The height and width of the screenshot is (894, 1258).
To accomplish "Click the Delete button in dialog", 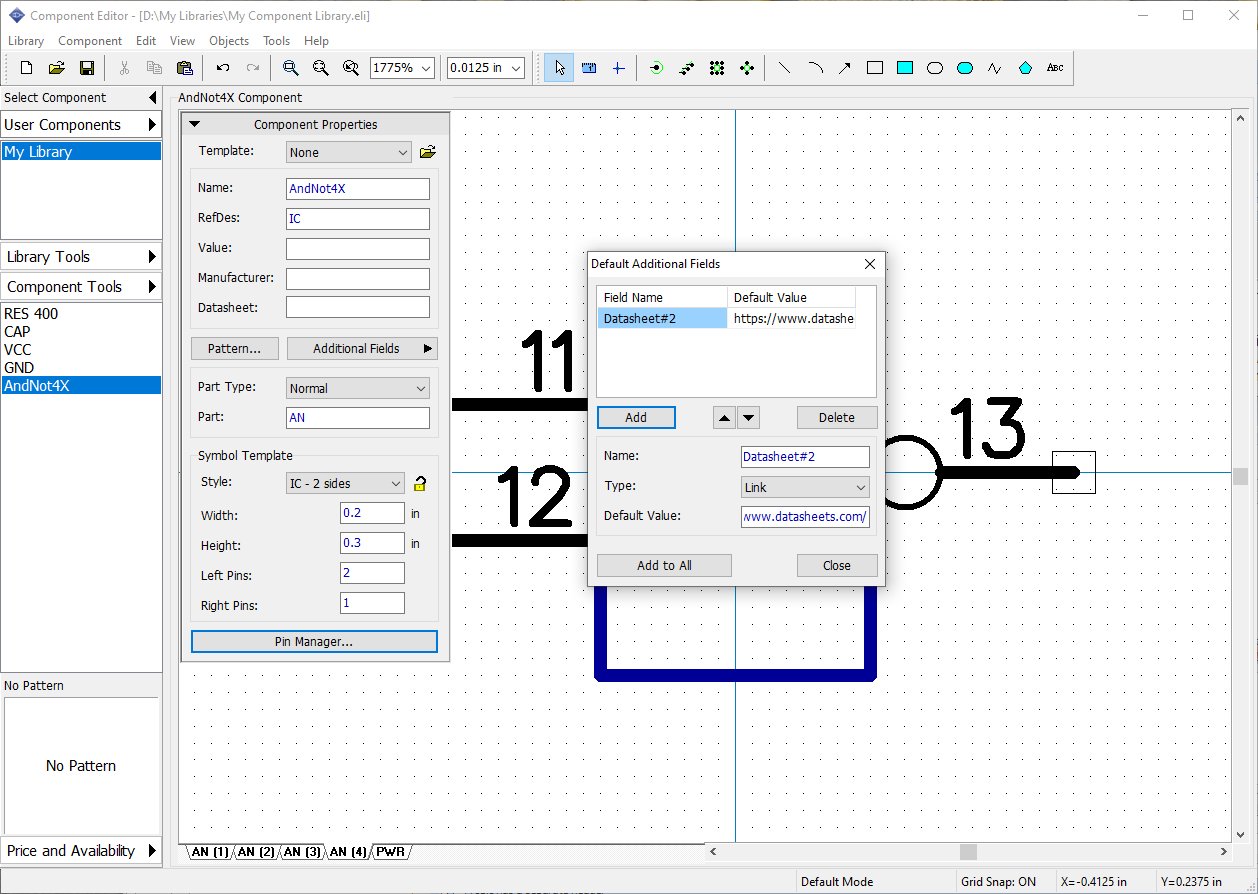I will click(x=837, y=417).
